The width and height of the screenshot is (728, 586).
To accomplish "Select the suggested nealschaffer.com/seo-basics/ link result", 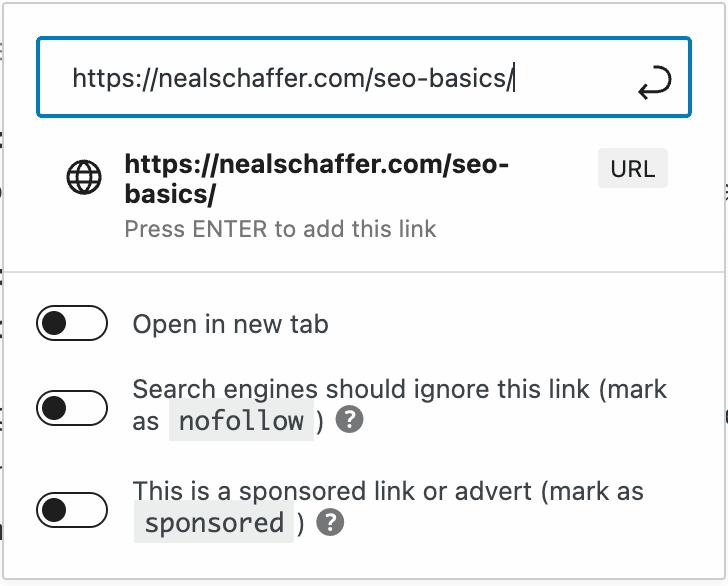I will 318,178.
